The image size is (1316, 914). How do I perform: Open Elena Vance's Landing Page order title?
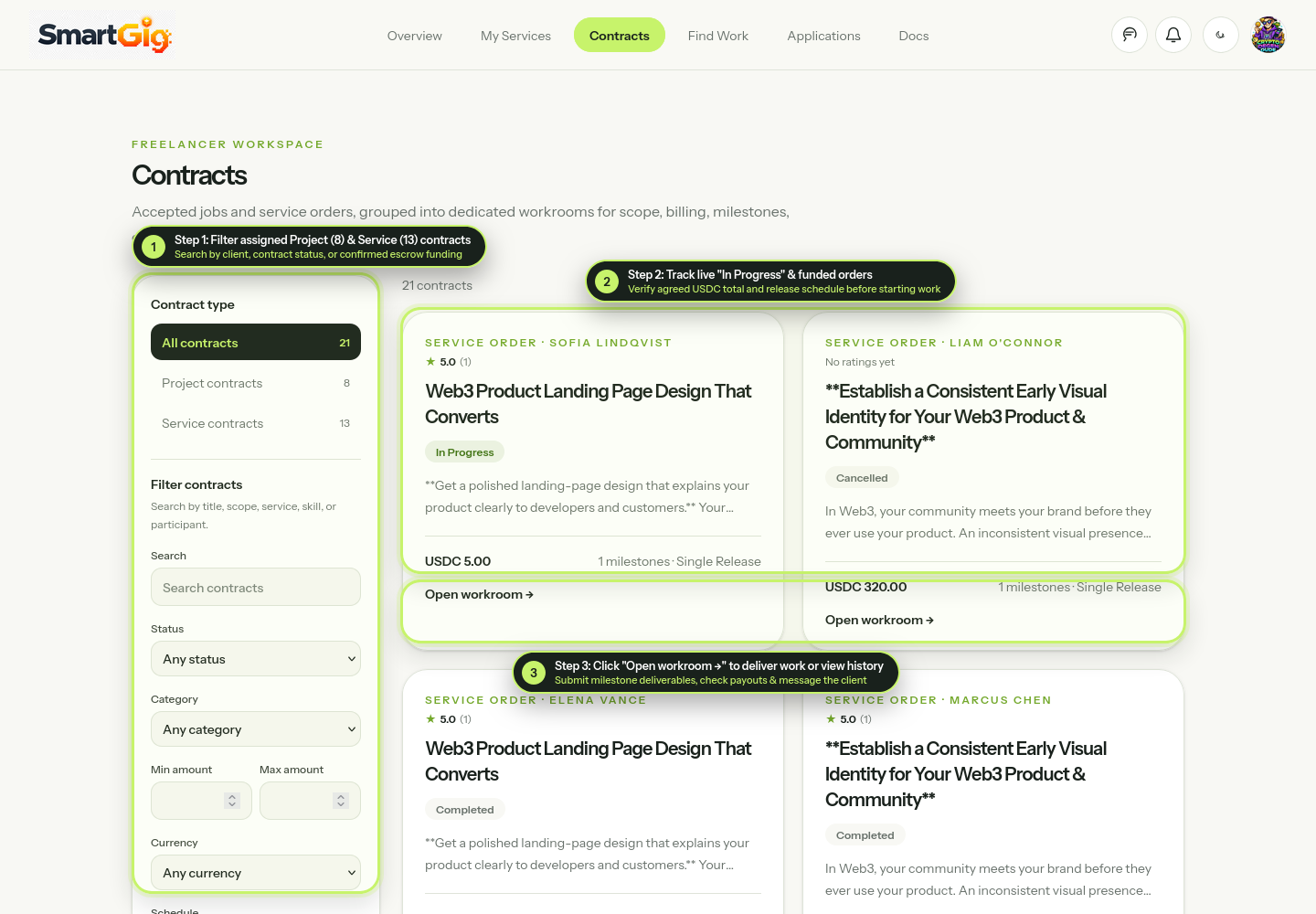pos(589,761)
